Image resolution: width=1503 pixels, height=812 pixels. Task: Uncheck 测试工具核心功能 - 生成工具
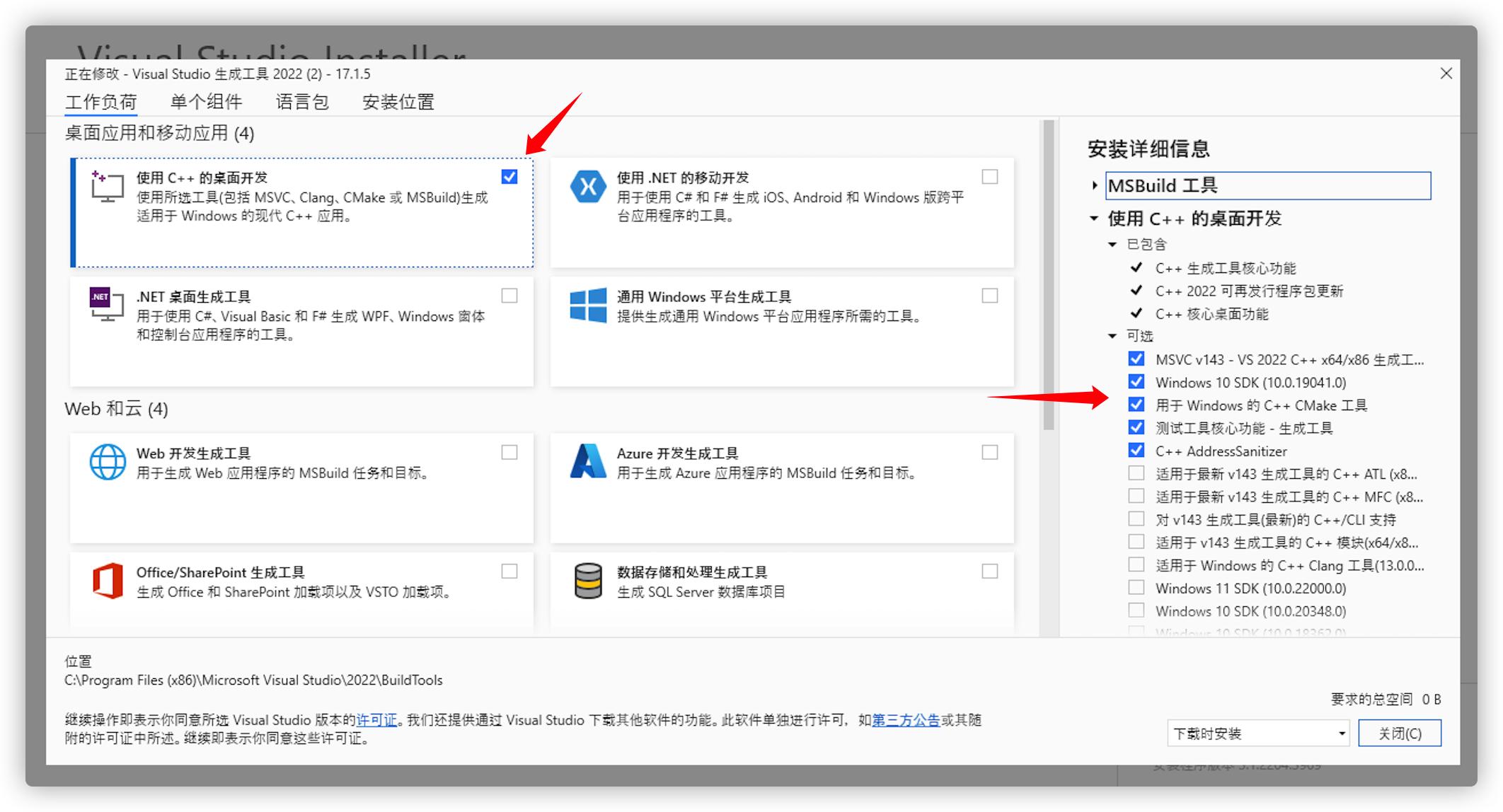(x=1136, y=428)
